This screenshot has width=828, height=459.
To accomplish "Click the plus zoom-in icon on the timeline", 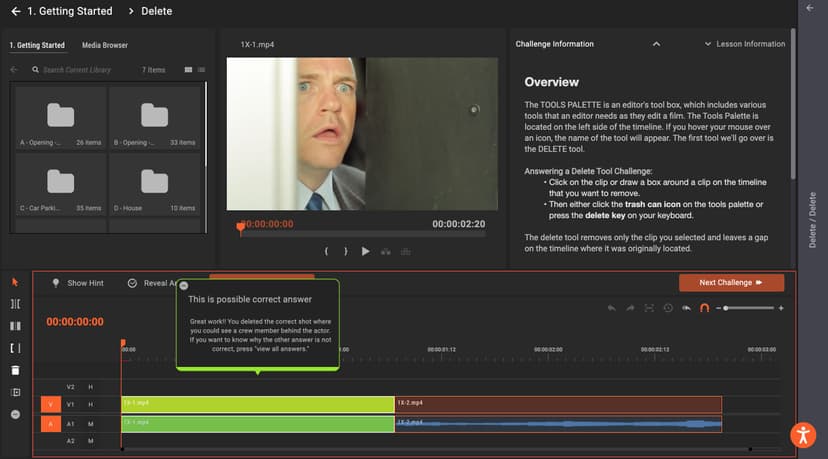I will click(x=781, y=308).
